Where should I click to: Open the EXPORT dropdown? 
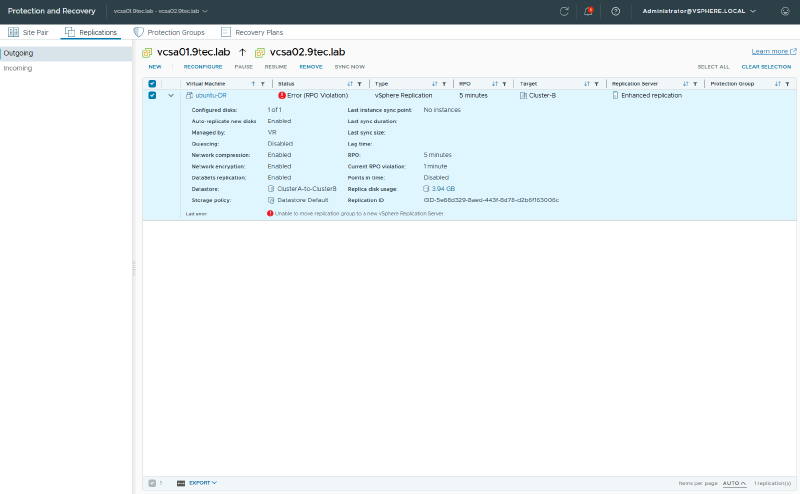tap(203, 483)
